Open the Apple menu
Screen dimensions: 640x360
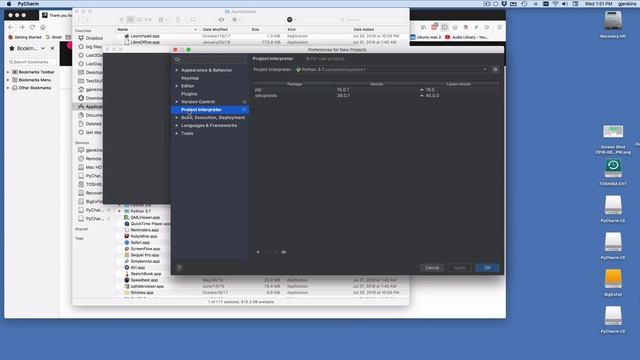(9, 4)
